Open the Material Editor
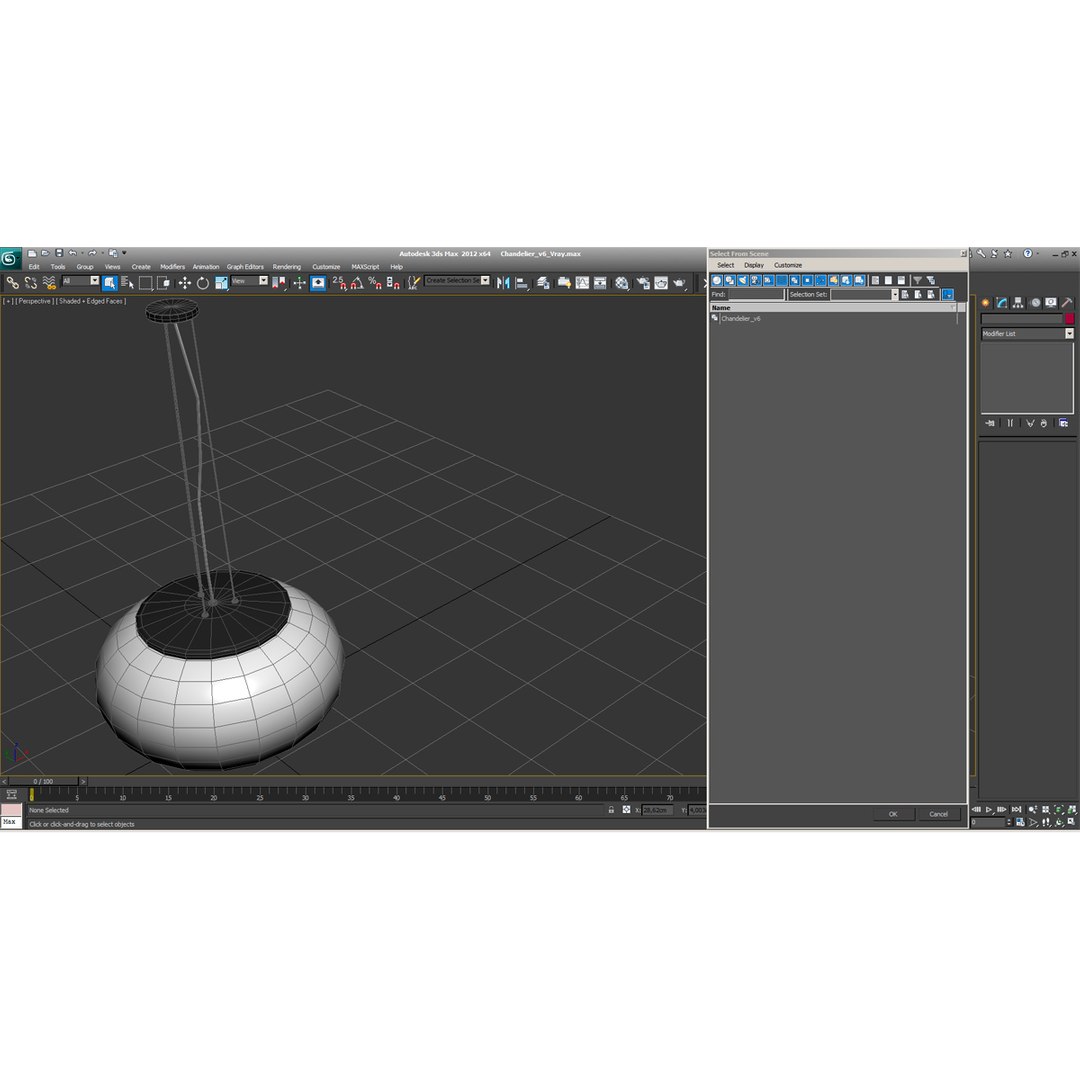The width and height of the screenshot is (1080, 1080). 622,282
